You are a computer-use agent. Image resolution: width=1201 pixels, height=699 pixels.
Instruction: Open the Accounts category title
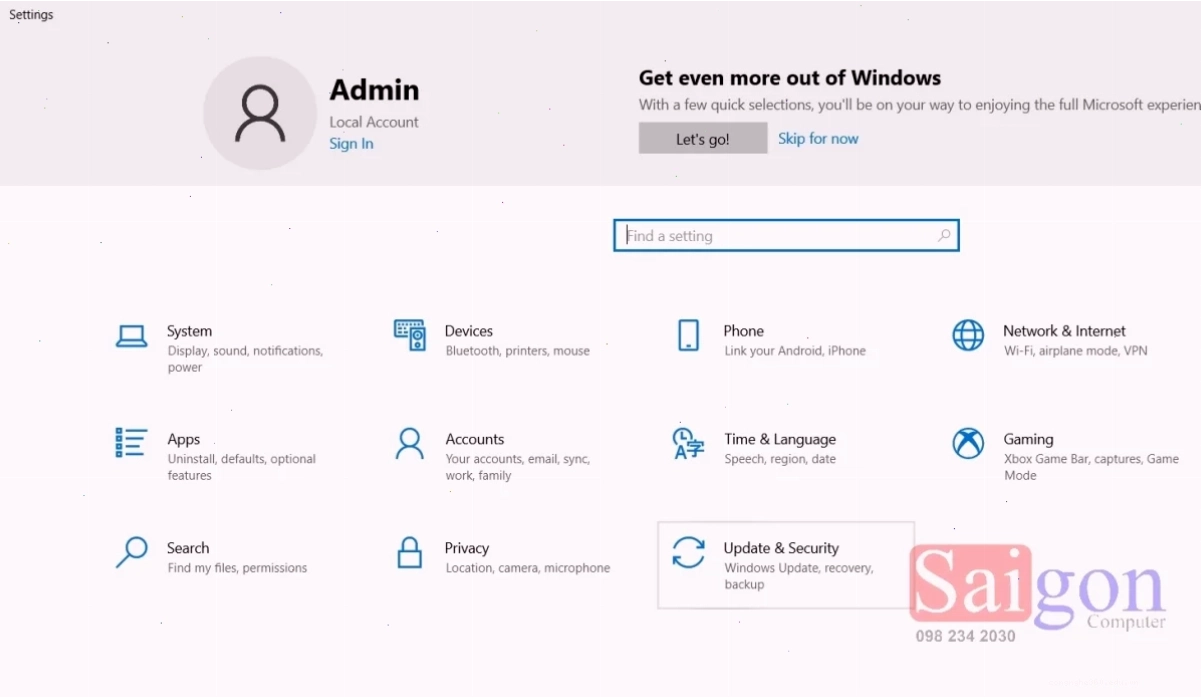point(475,439)
